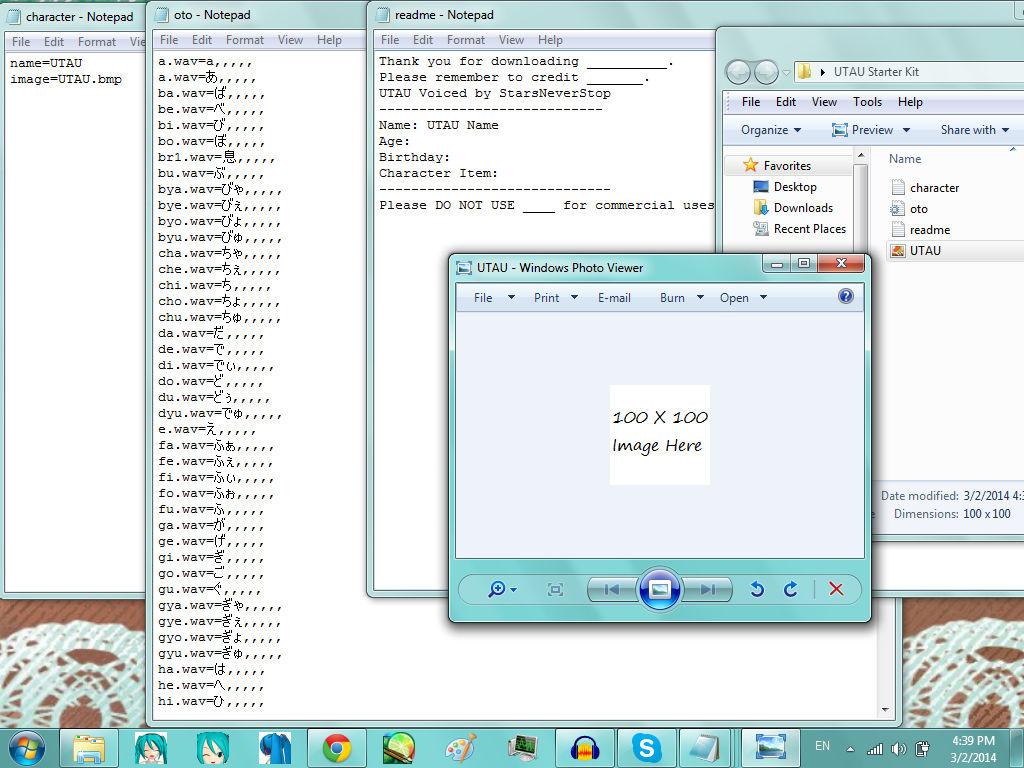Launch Google Chrome from taskbar

[x=337, y=748]
